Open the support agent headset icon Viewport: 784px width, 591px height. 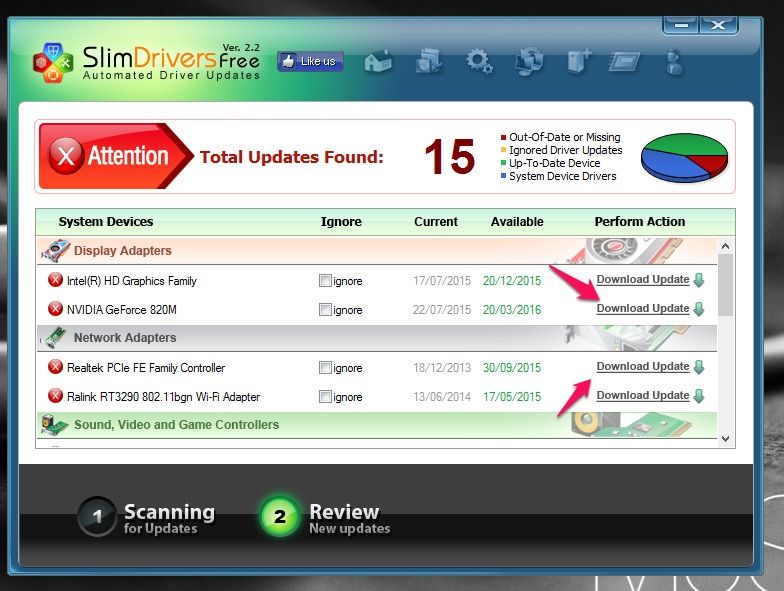pos(674,62)
